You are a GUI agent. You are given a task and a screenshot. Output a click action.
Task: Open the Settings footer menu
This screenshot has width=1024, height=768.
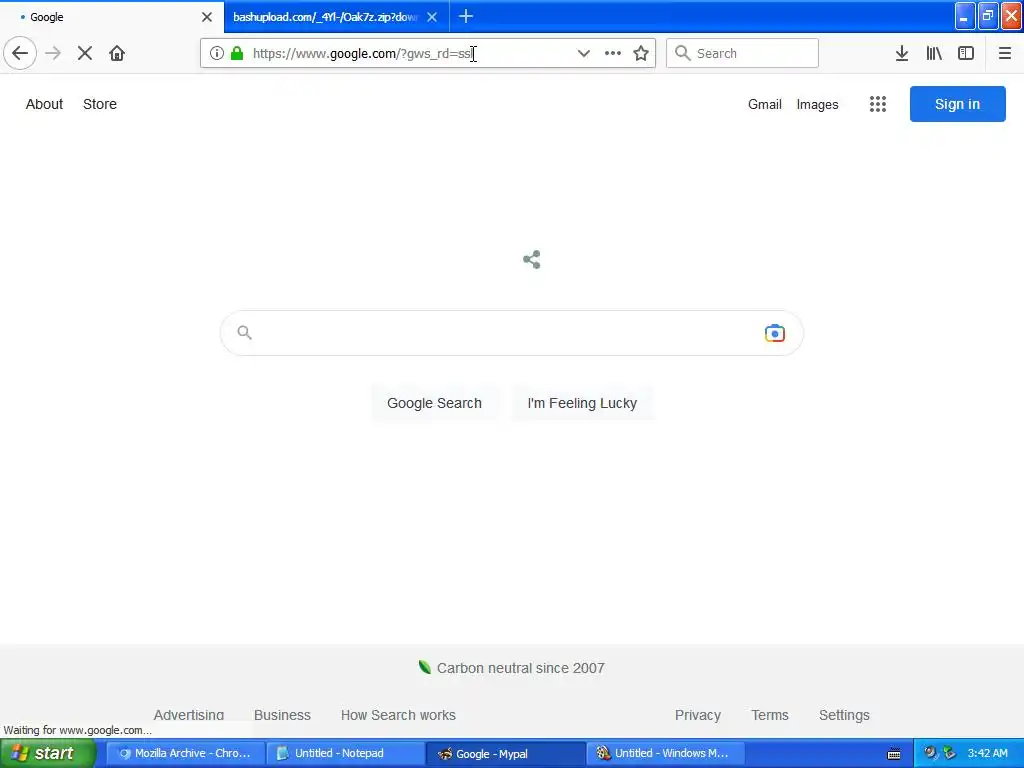(x=844, y=715)
